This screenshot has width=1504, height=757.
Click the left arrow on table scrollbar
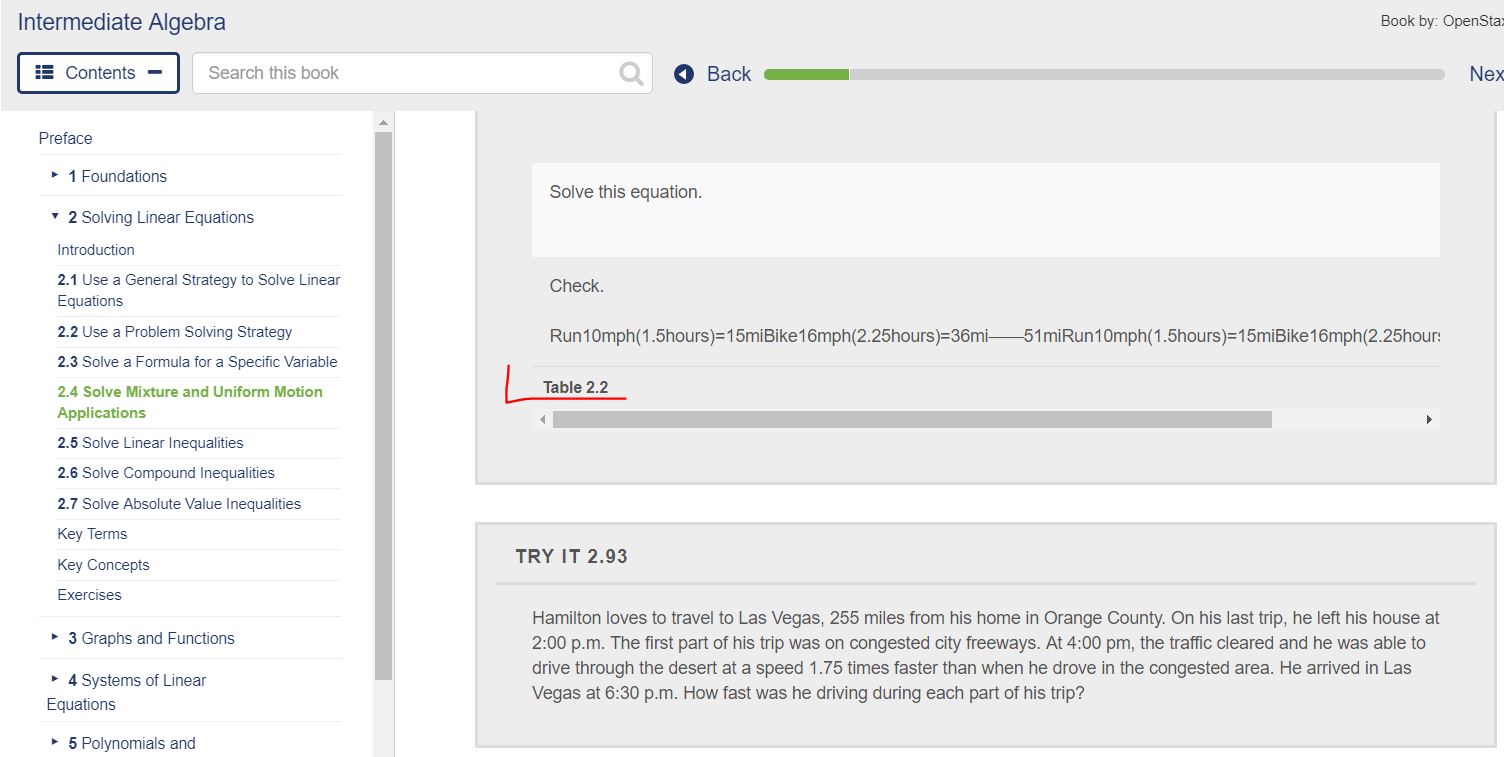pos(542,419)
